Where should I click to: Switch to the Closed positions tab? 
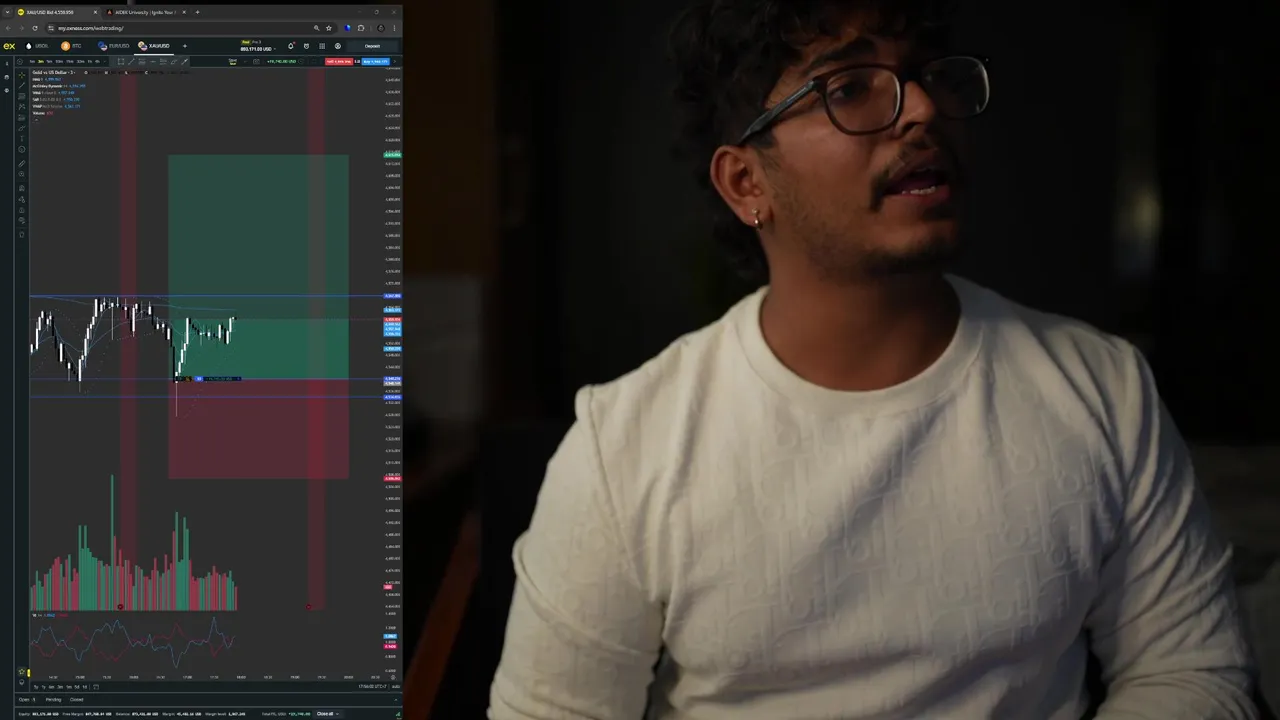point(77,700)
